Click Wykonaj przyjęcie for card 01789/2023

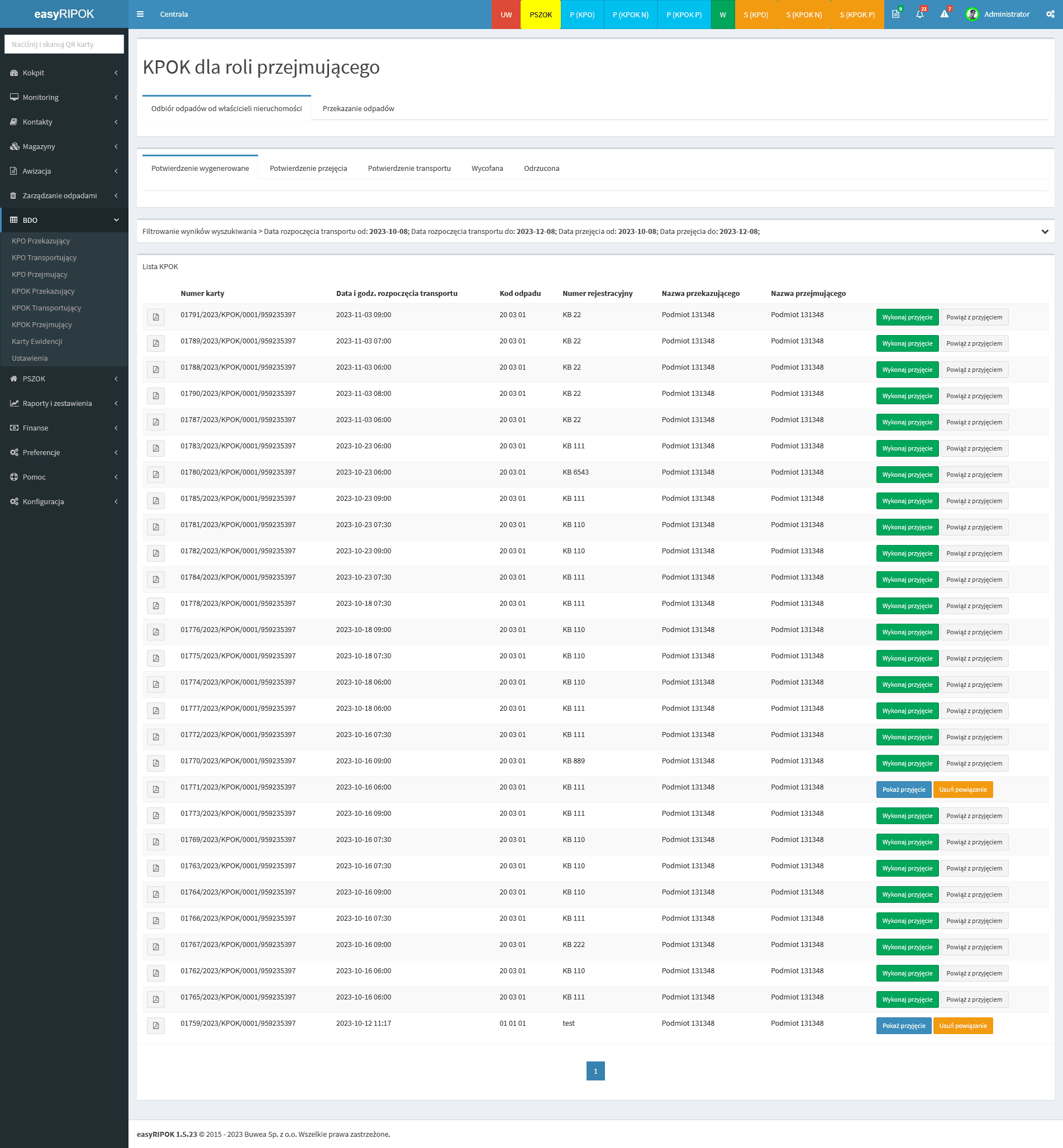(907, 343)
